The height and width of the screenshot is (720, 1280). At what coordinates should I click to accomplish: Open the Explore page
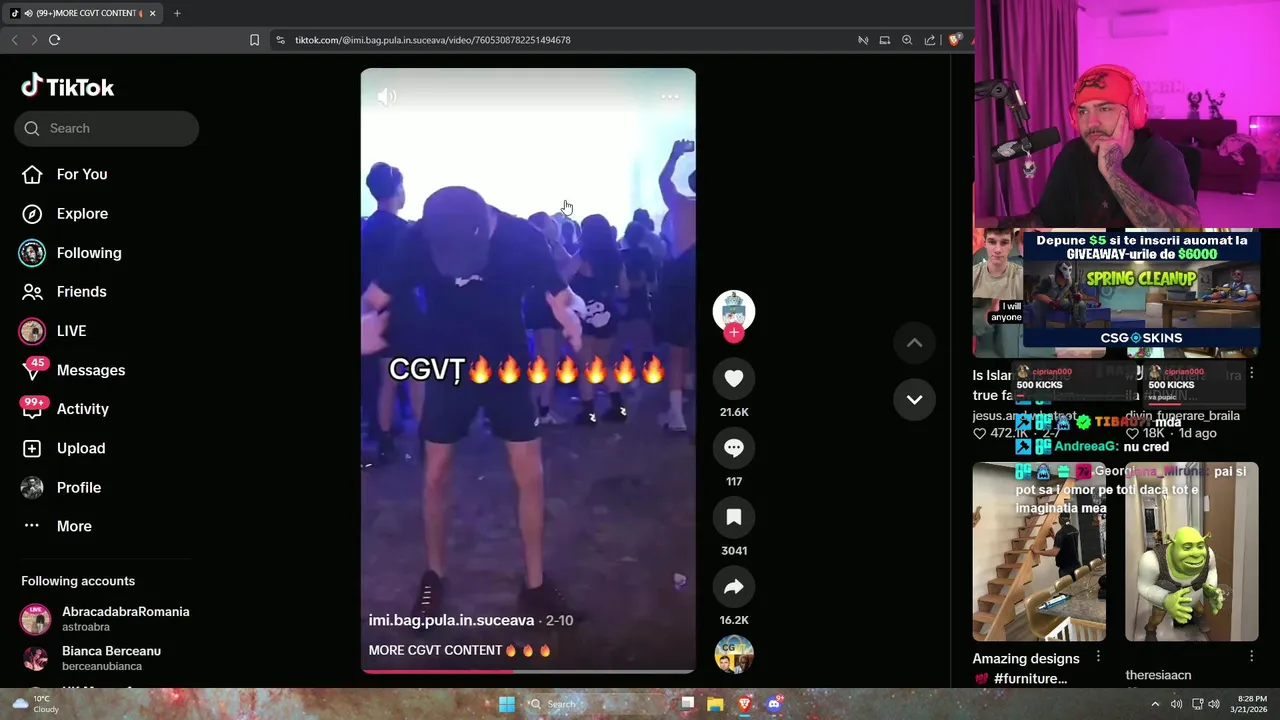pyautogui.click(x=64, y=213)
